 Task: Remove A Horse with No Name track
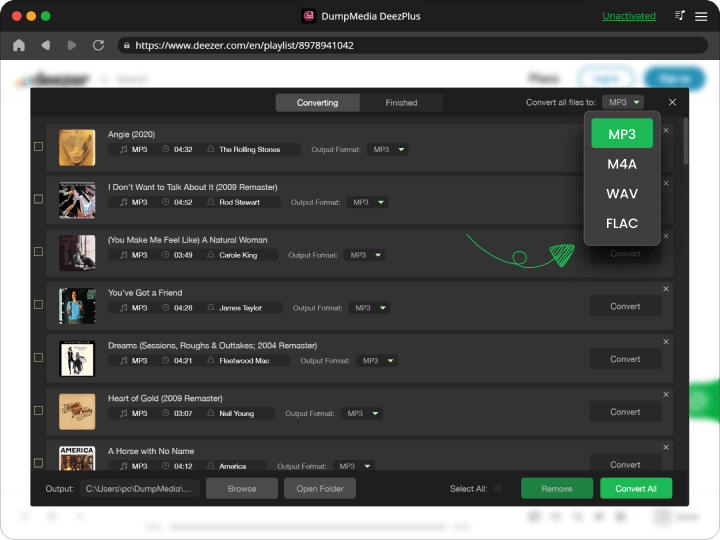[666, 447]
